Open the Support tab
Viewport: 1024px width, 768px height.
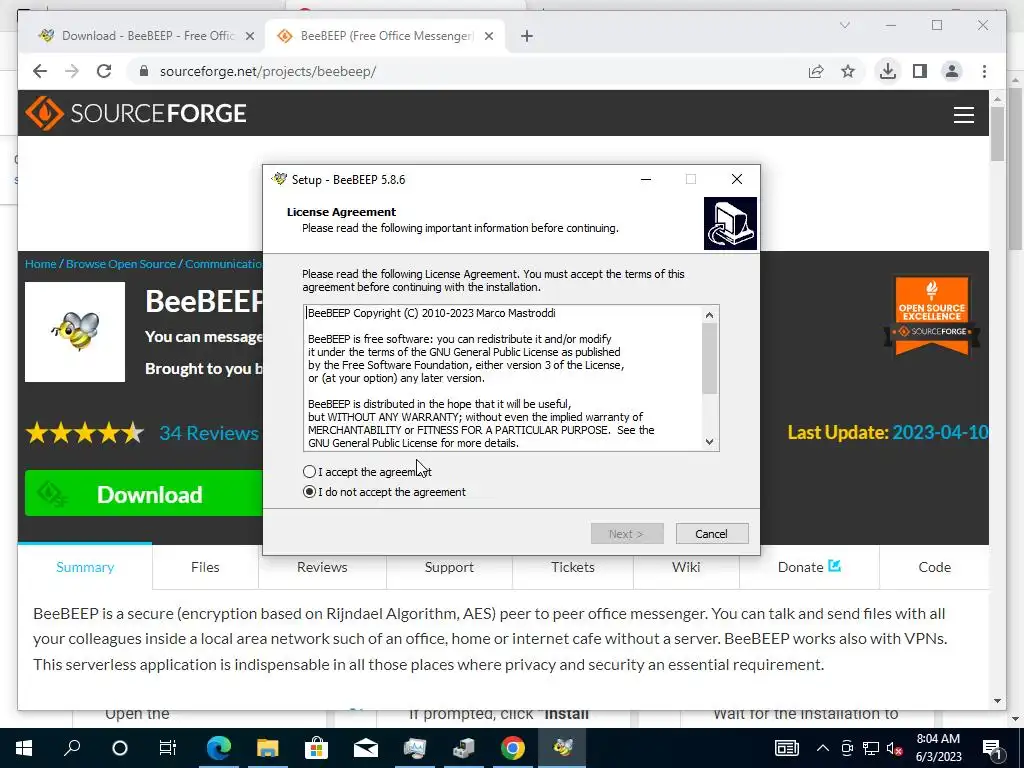coord(449,567)
